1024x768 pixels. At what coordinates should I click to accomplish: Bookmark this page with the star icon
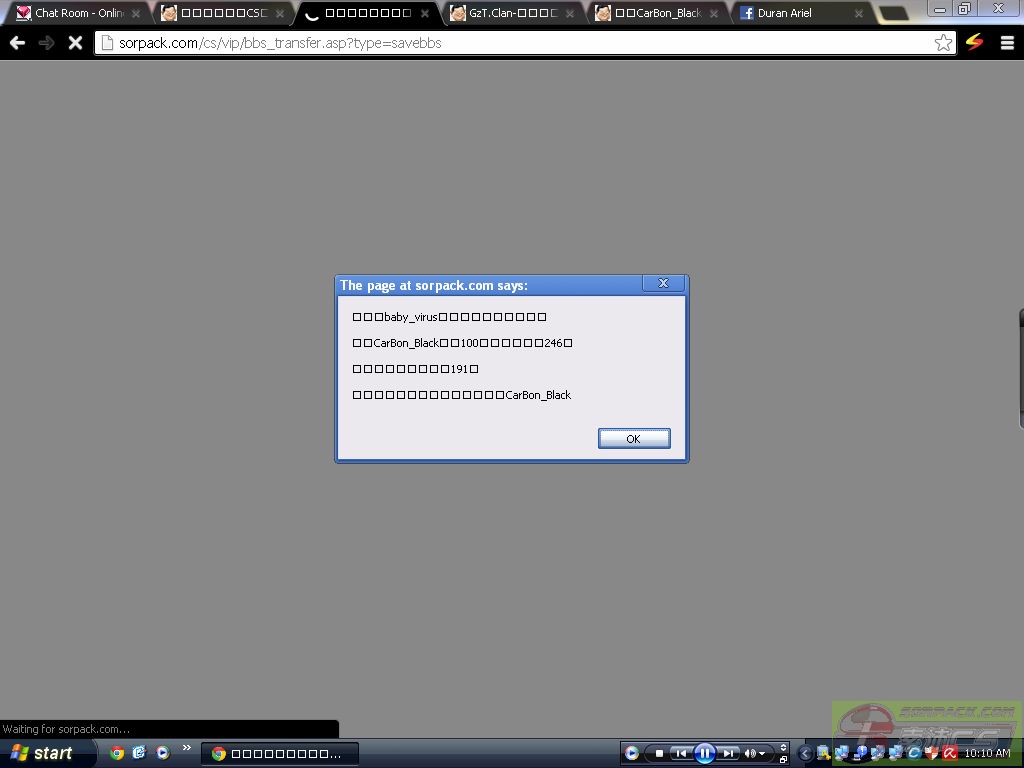pyautogui.click(x=943, y=43)
